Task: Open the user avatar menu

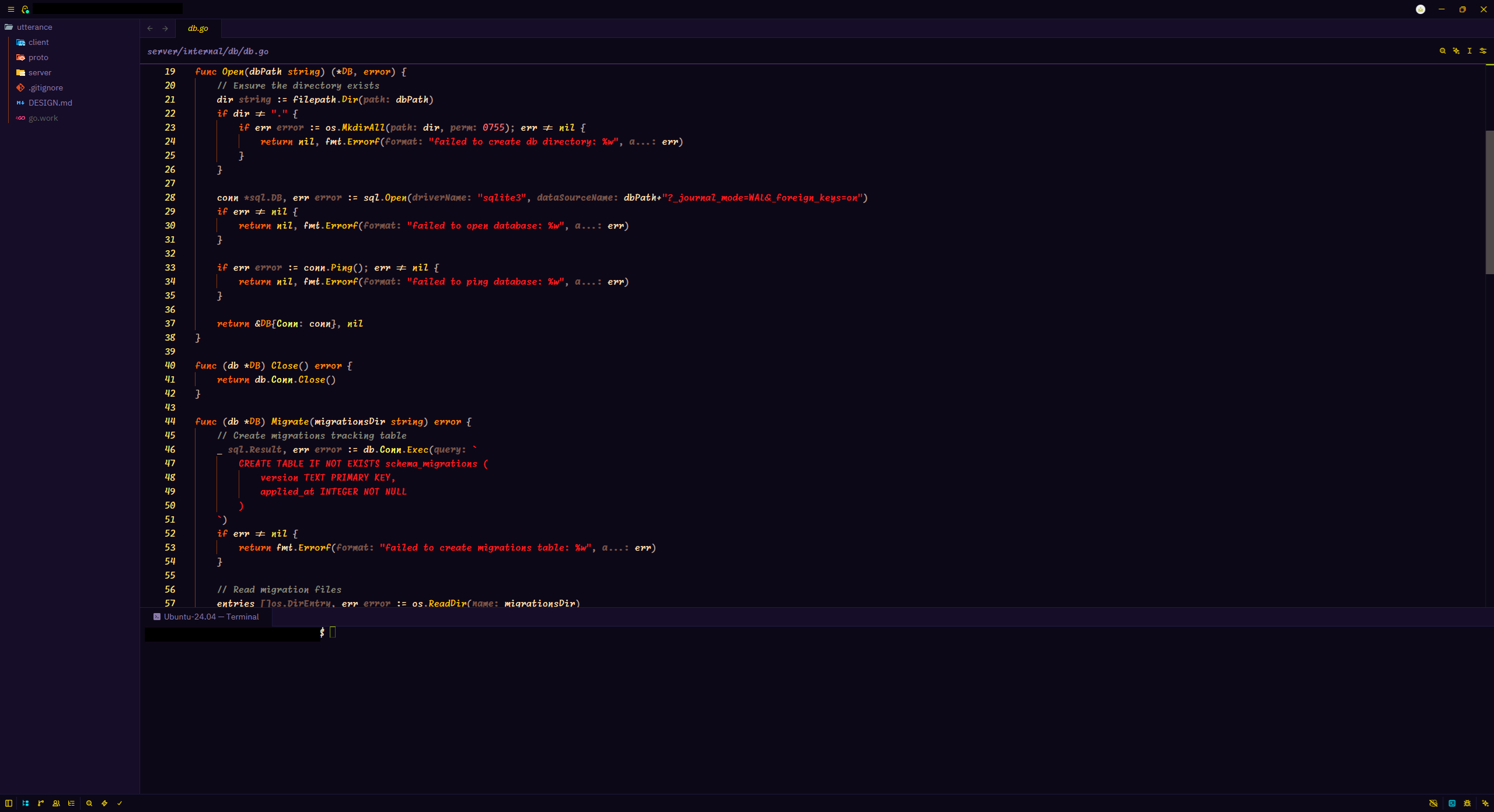Action: pyautogui.click(x=1420, y=9)
